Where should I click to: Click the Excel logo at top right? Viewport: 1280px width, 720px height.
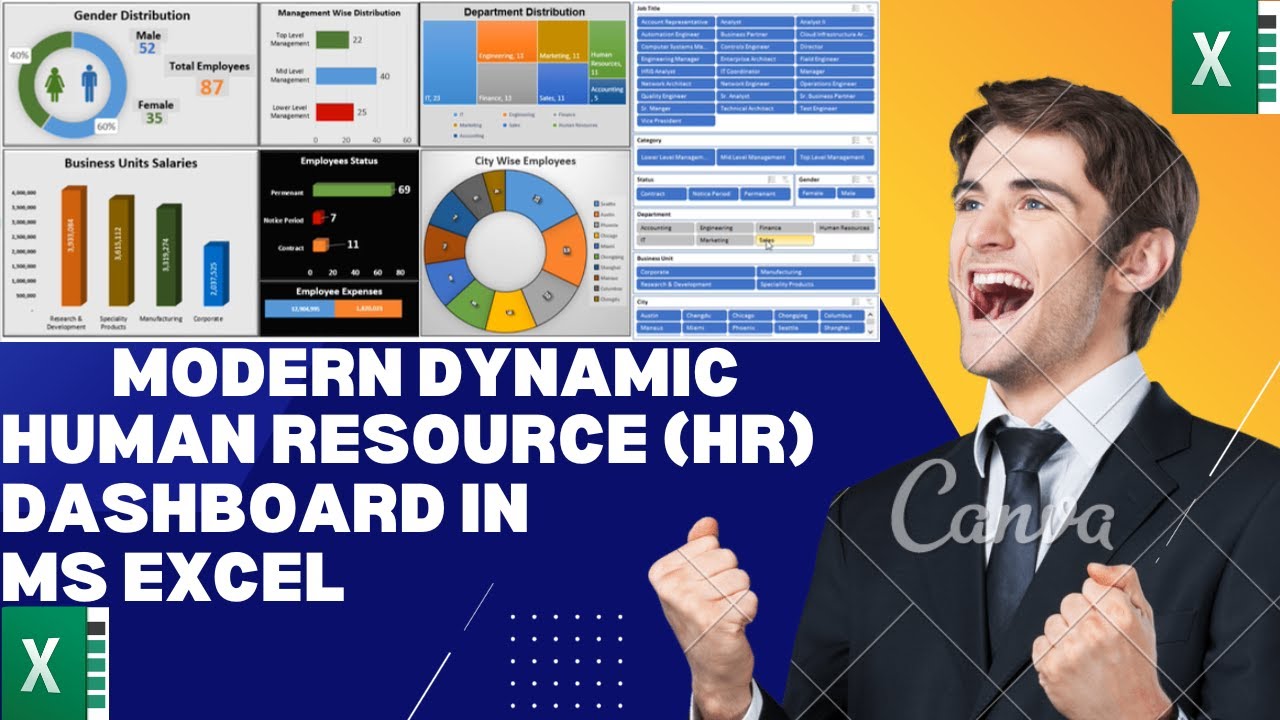pos(1224,57)
